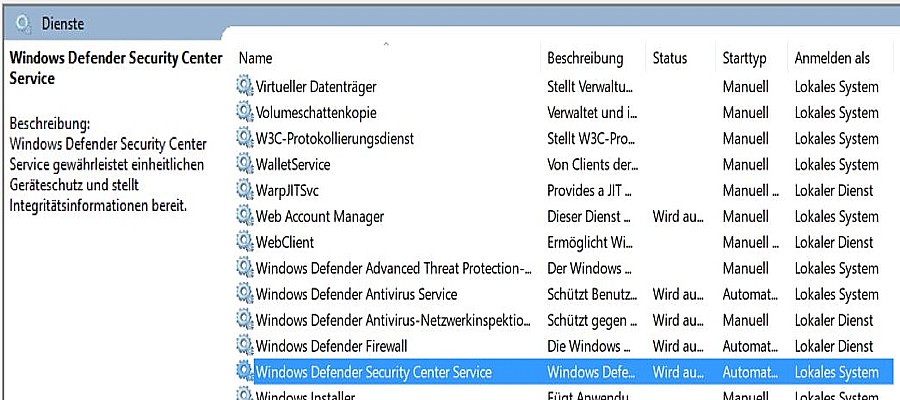The image size is (900, 400).
Task: Select the W3C-Protokollierungsdienst service gear icon
Action: [245, 138]
